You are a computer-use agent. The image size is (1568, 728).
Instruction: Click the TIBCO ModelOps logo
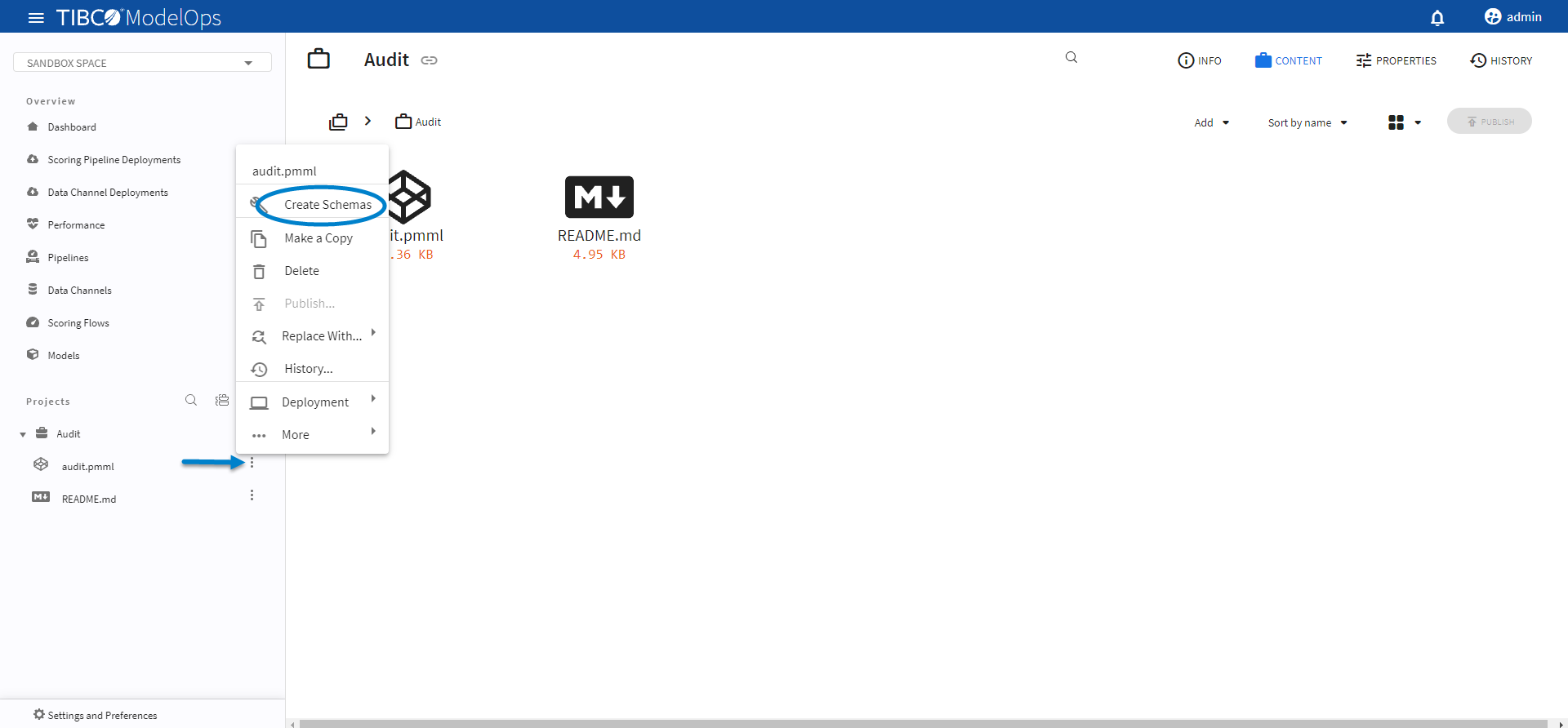click(139, 17)
